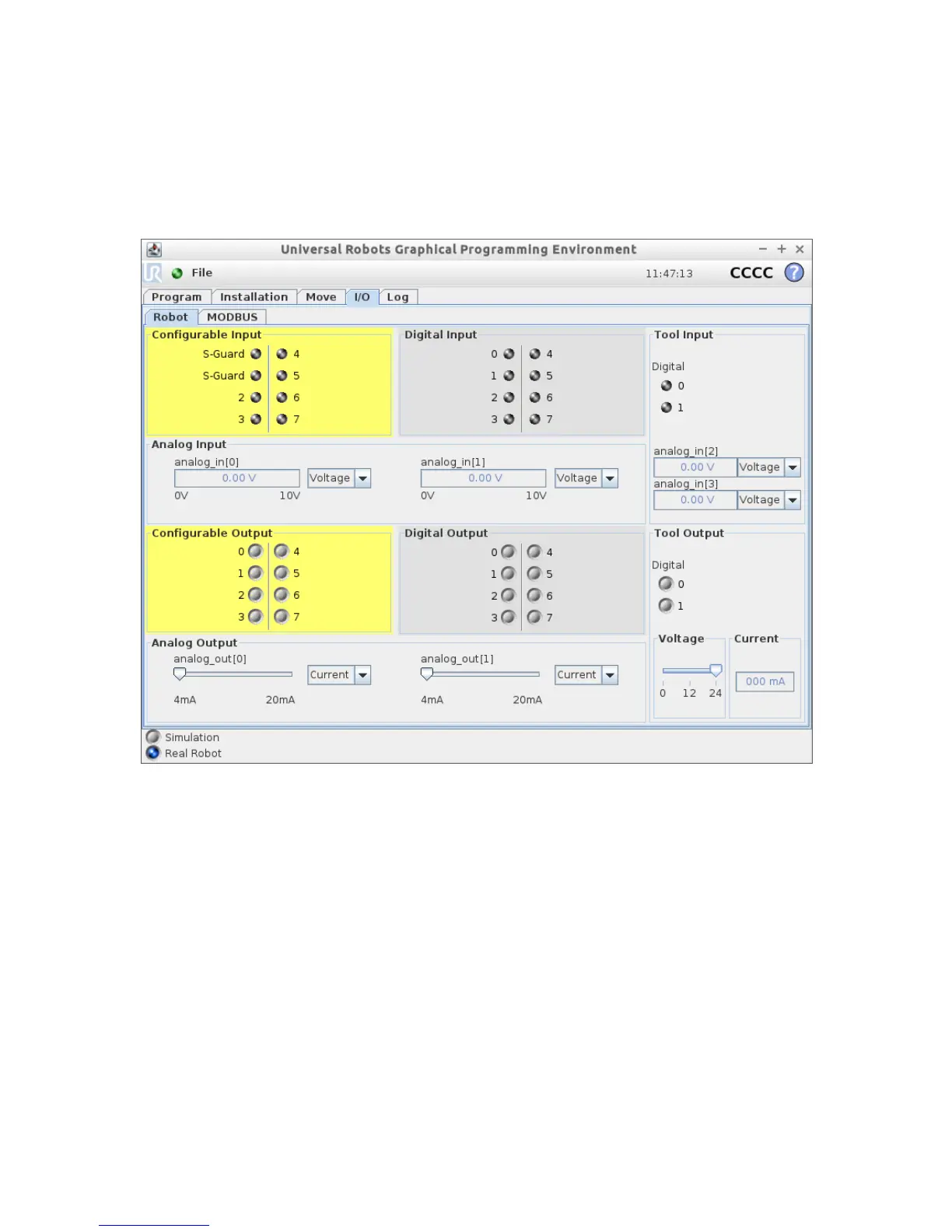Open the blue help question mark icon
This screenshot has height=1232, width=952.
(x=794, y=273)
